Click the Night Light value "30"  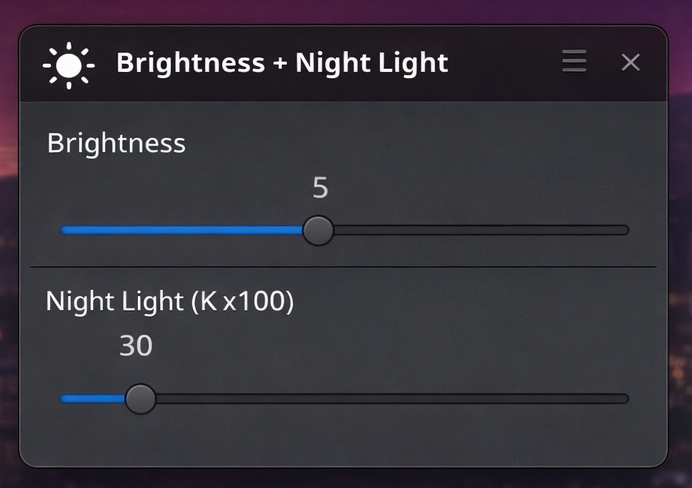pyautogui.click(x=136, y=346)
